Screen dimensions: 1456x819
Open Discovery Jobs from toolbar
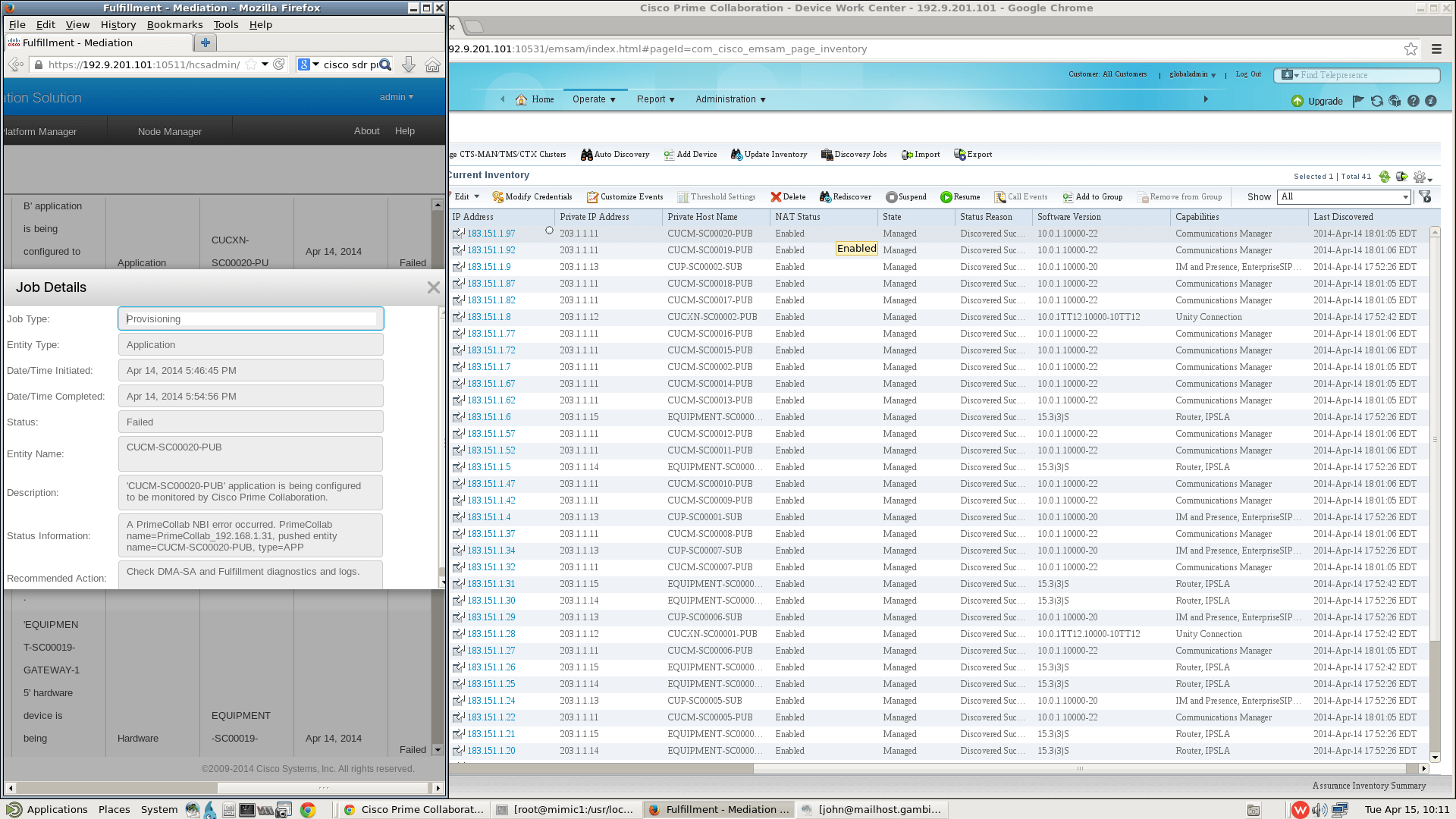[x=854, y=155]
